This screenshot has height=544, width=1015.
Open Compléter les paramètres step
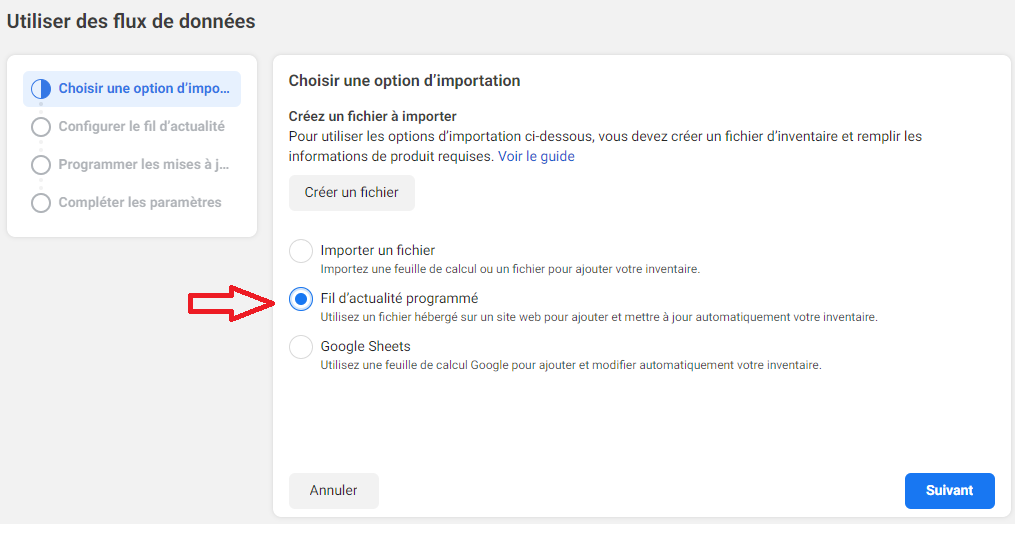tap(126, 203)
